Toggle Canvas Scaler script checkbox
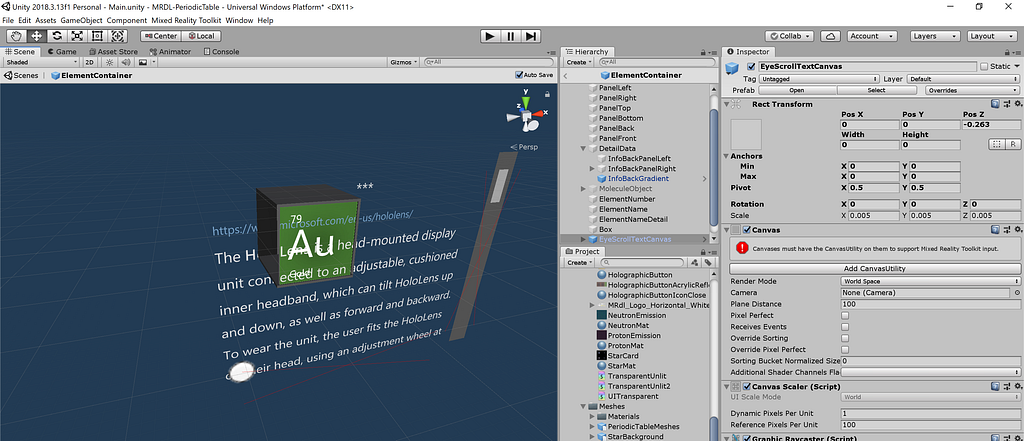1024x441 pixels. pos(746,387)
